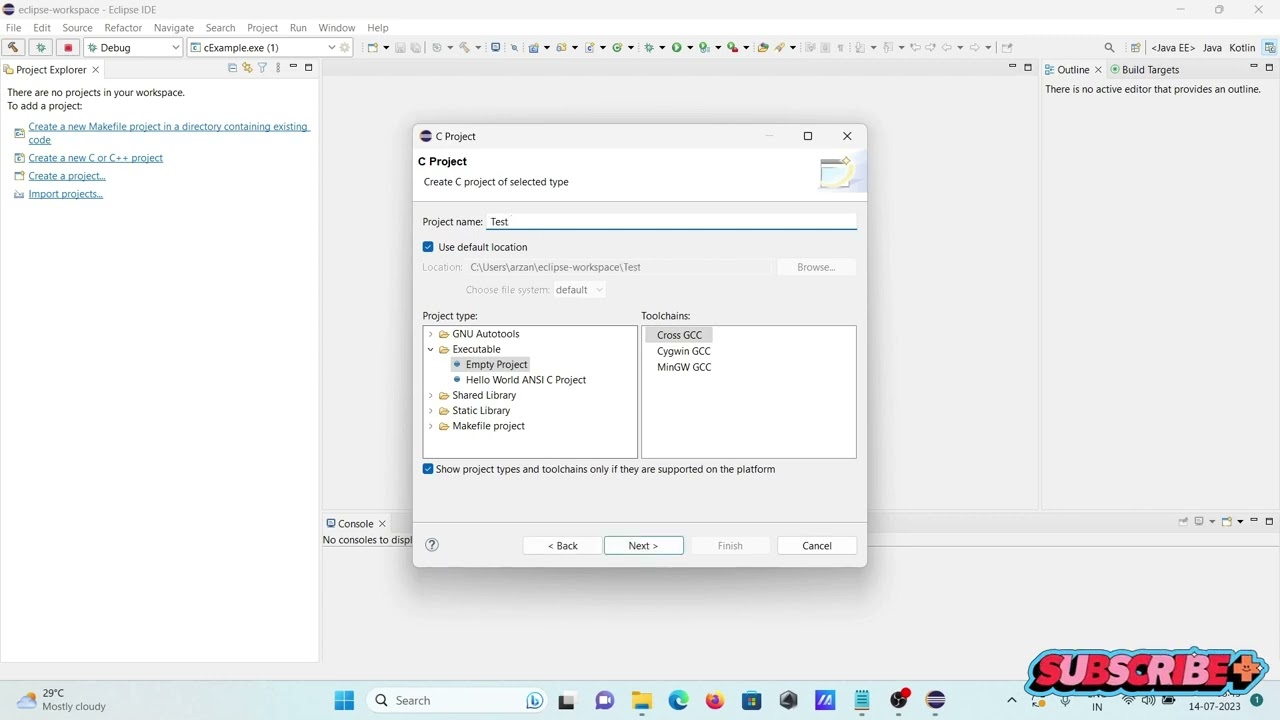Click Collapse All in Project Explorer
Viewport: 1280px width, 720px height.
(232, 68)
